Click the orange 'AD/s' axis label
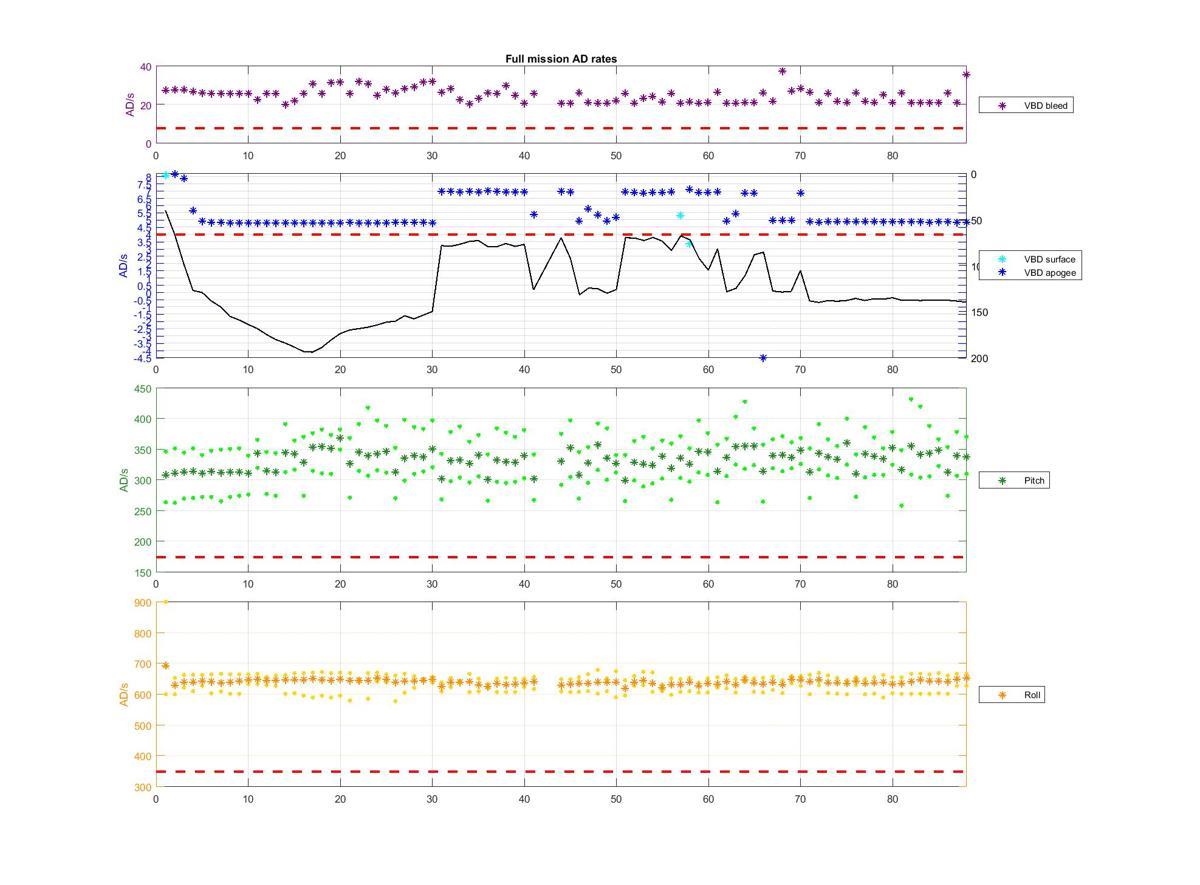 point(124,694)
